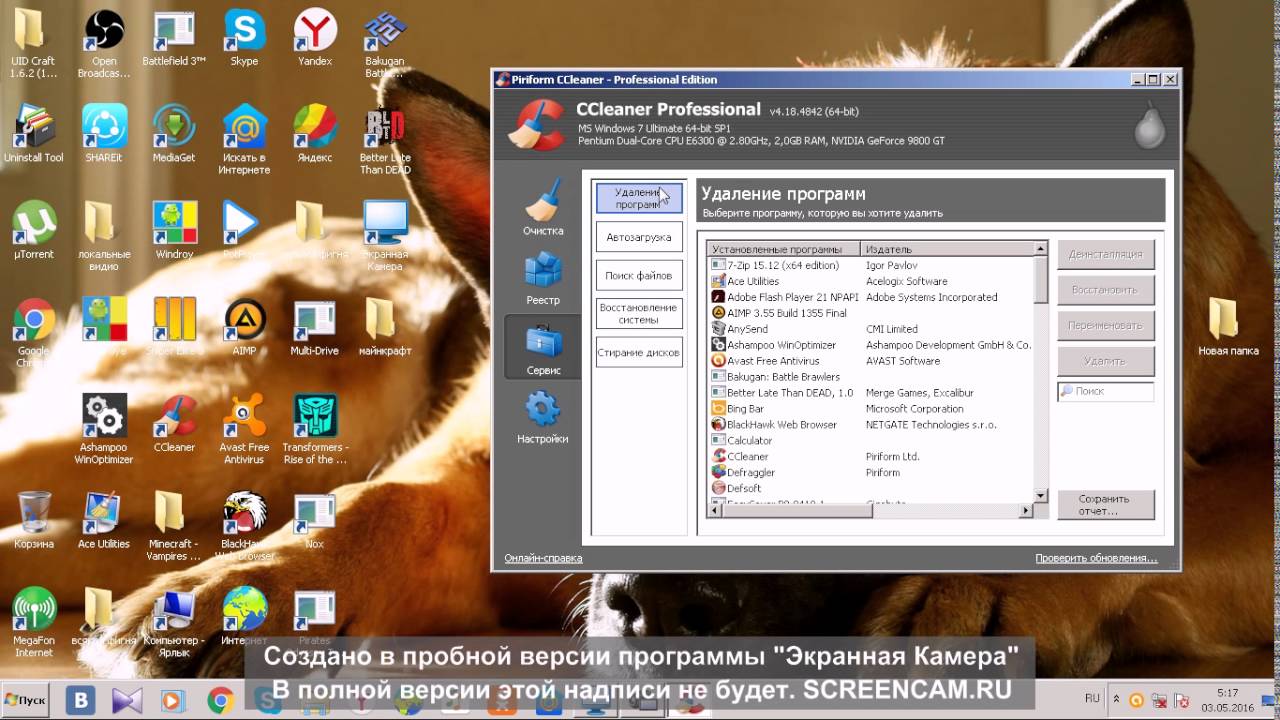Select the AnySend row in program list
This screenshot has height=720, width=1280.
(x=870, y=329)
